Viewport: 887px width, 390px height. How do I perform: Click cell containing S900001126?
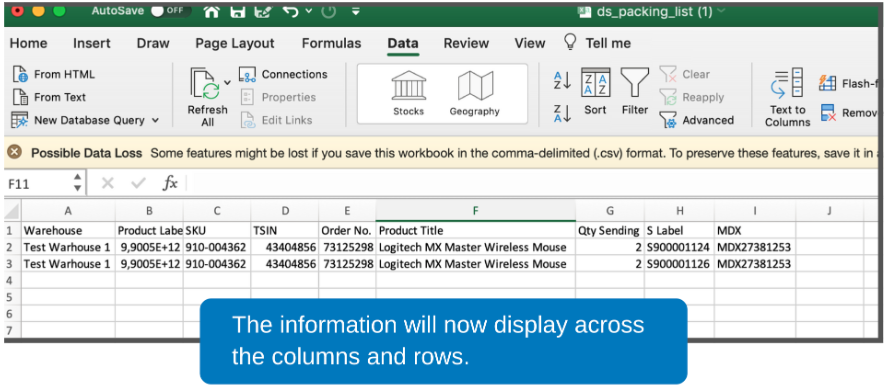(x=679, y=264)
